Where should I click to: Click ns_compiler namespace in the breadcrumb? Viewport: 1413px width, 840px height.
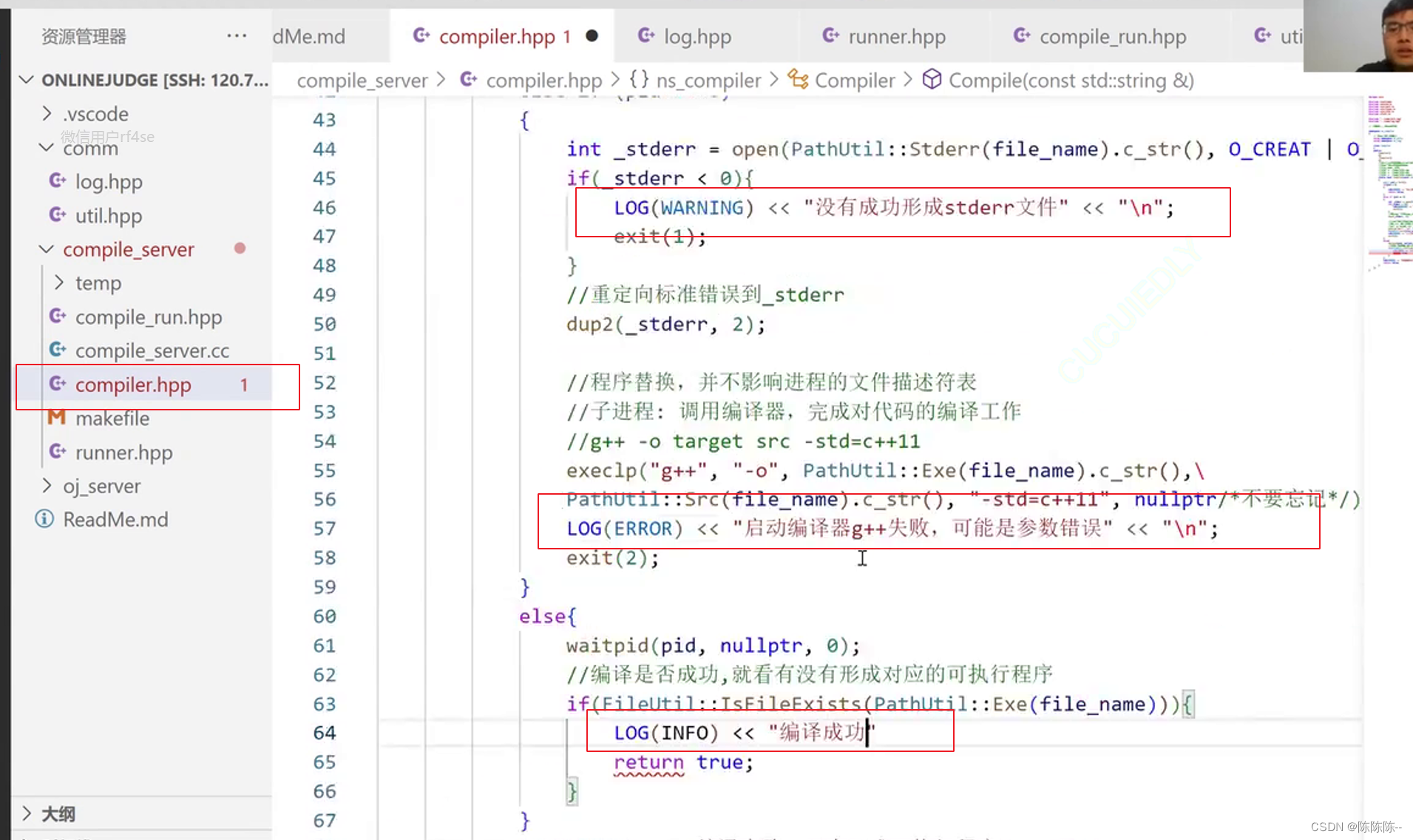point(708,81)
